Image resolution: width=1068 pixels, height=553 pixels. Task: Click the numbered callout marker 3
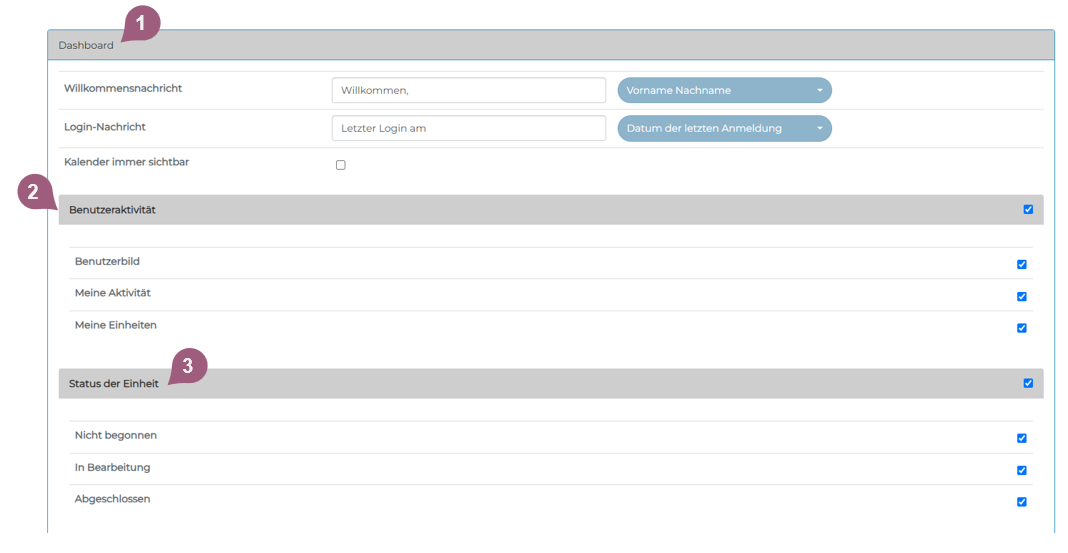189,365
